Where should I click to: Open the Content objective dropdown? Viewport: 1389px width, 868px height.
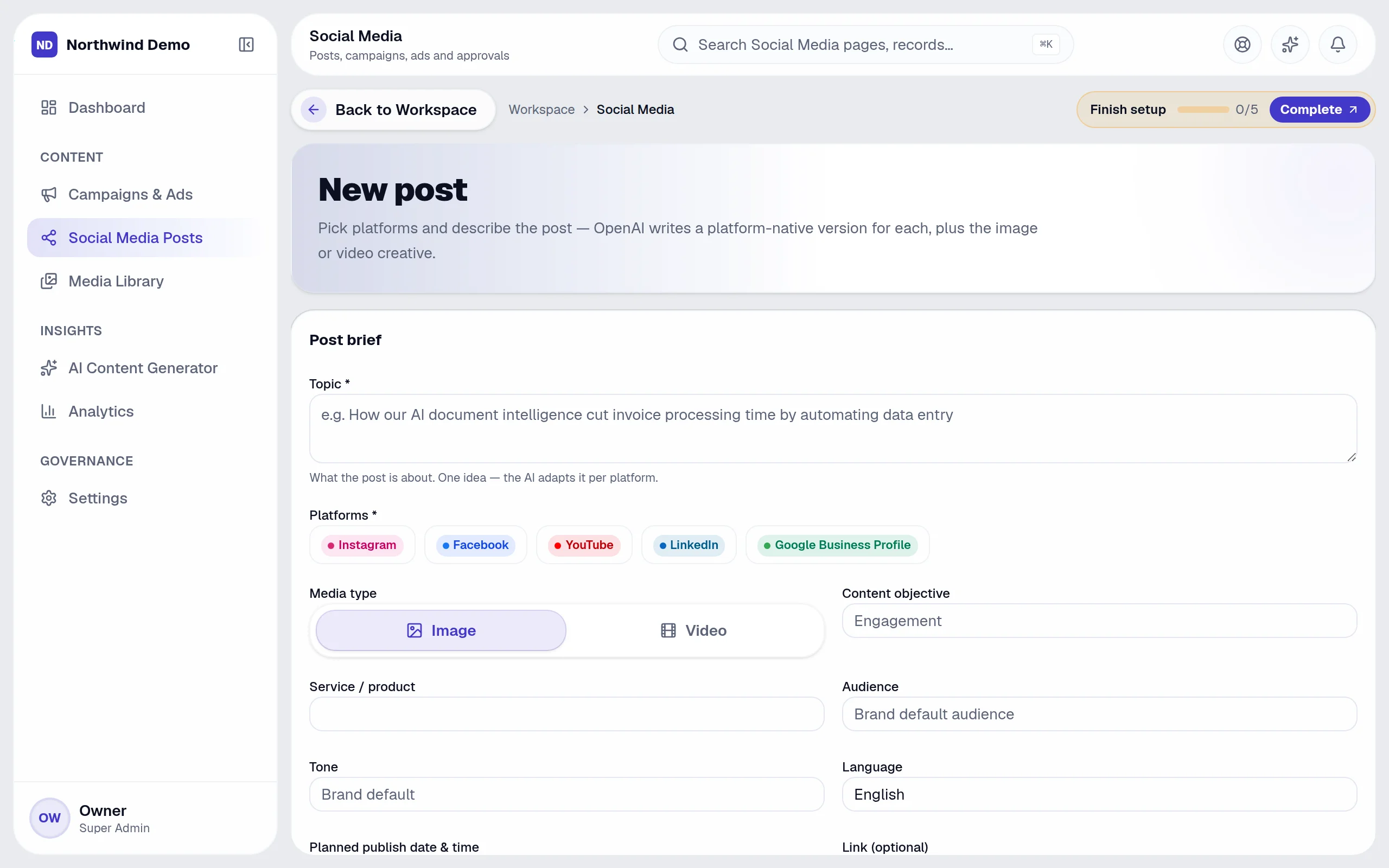pos(1099,620)
